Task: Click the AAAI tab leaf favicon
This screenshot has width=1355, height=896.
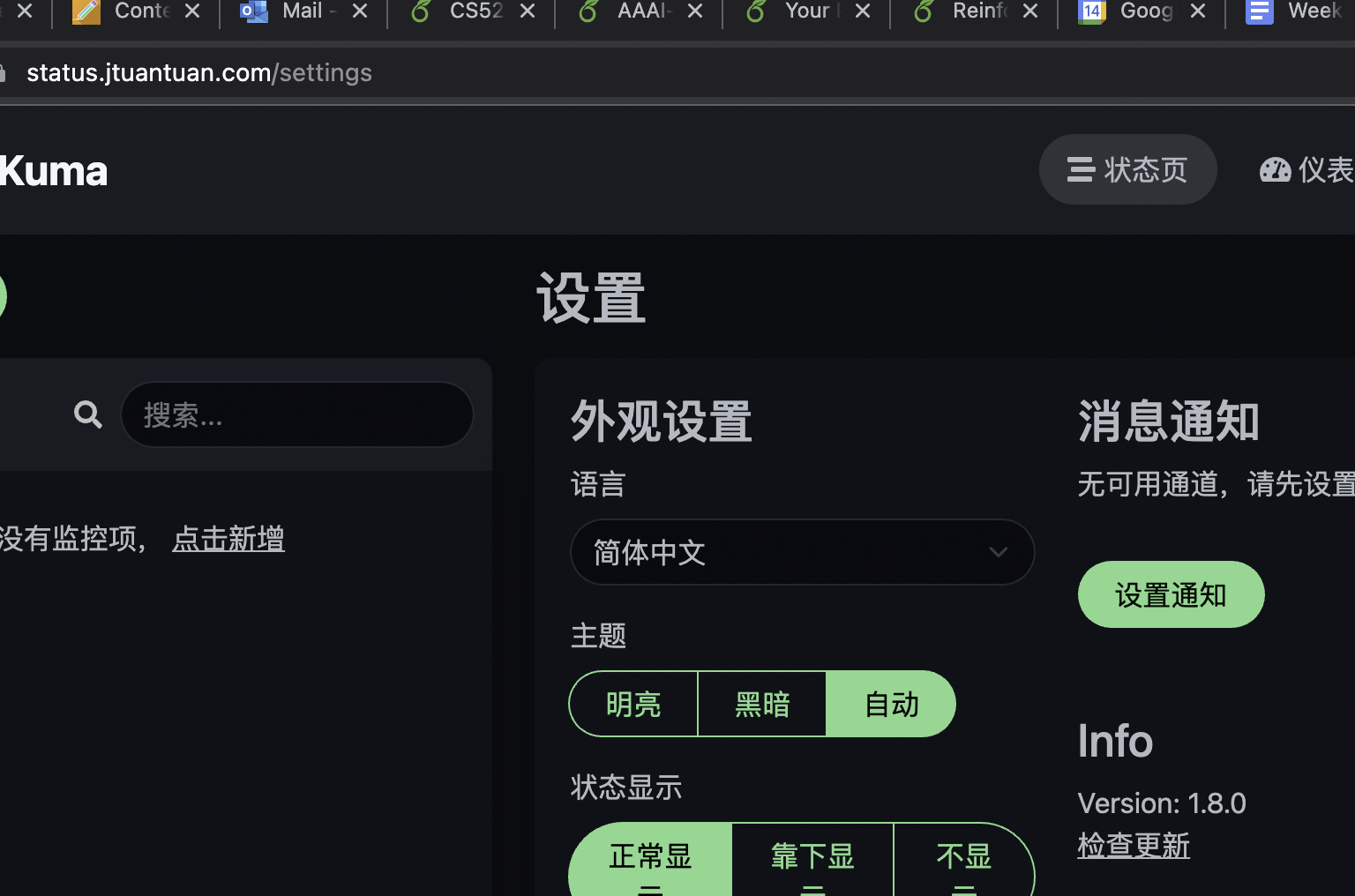Action: coord(588,11)
